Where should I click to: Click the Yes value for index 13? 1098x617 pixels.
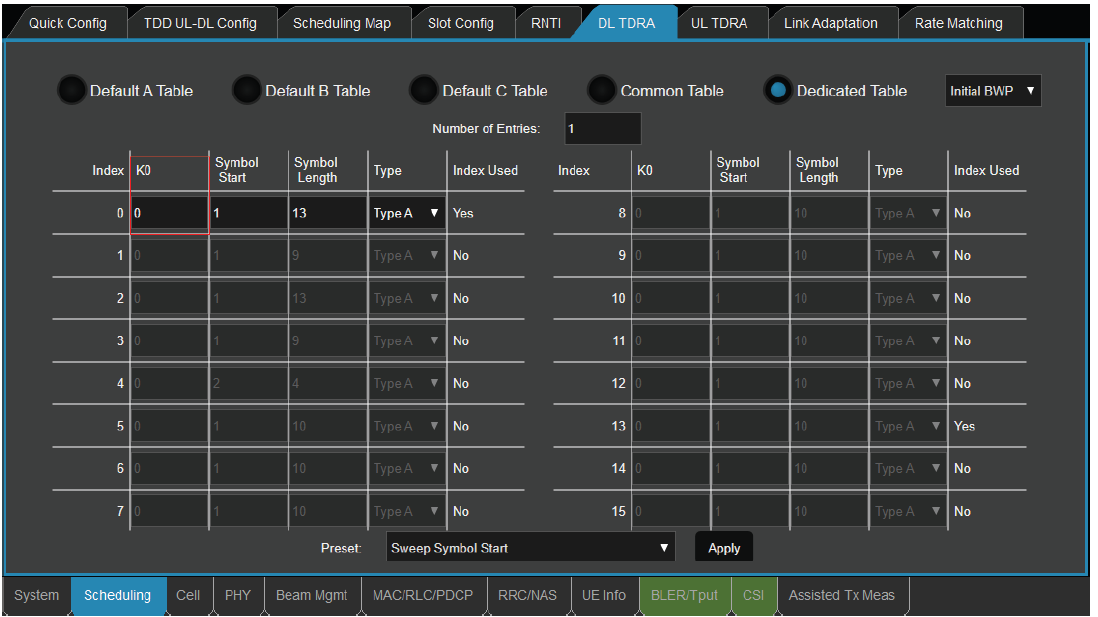point(964,426)
